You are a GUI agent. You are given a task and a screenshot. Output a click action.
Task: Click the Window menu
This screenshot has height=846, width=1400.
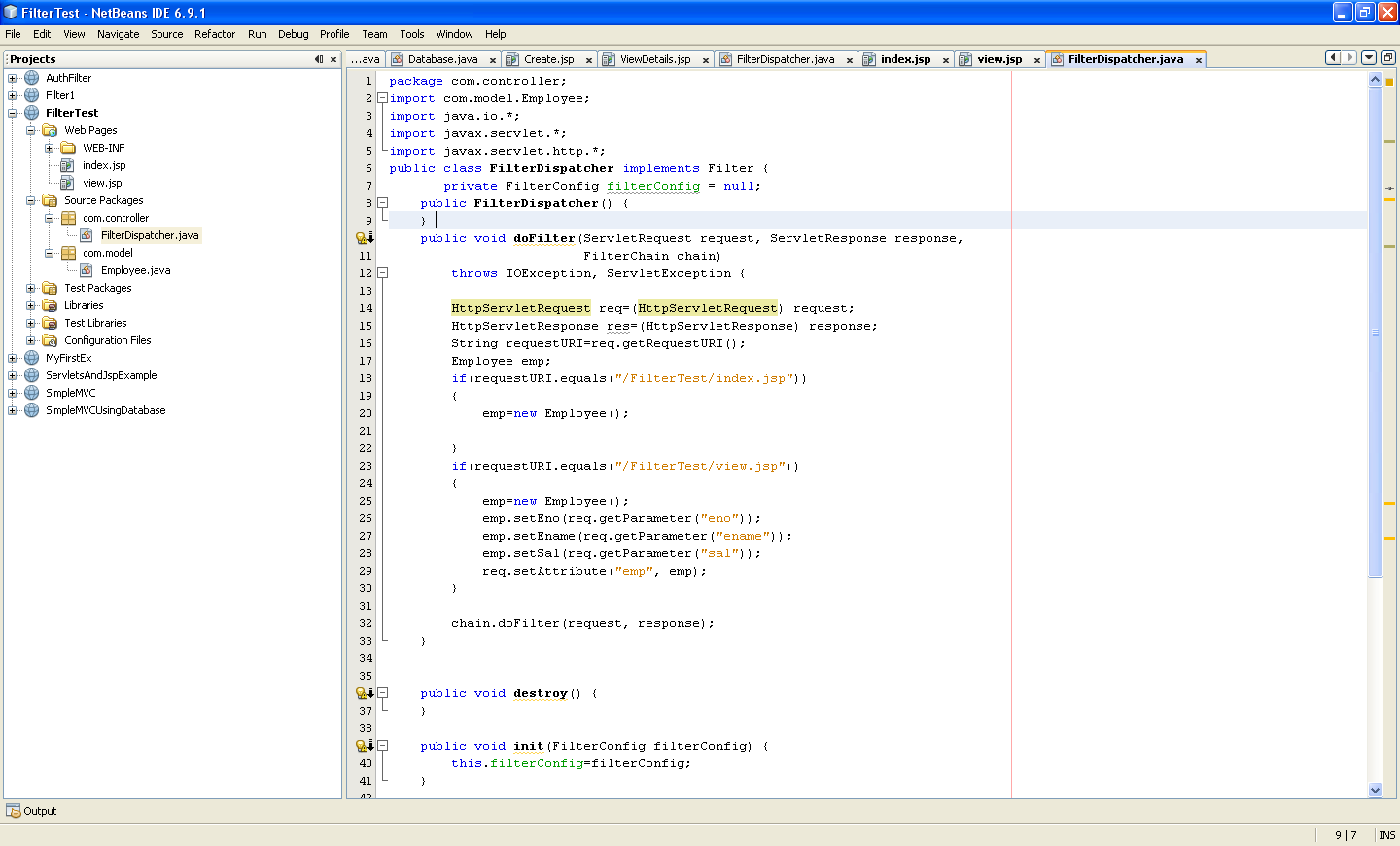[454, 34]
